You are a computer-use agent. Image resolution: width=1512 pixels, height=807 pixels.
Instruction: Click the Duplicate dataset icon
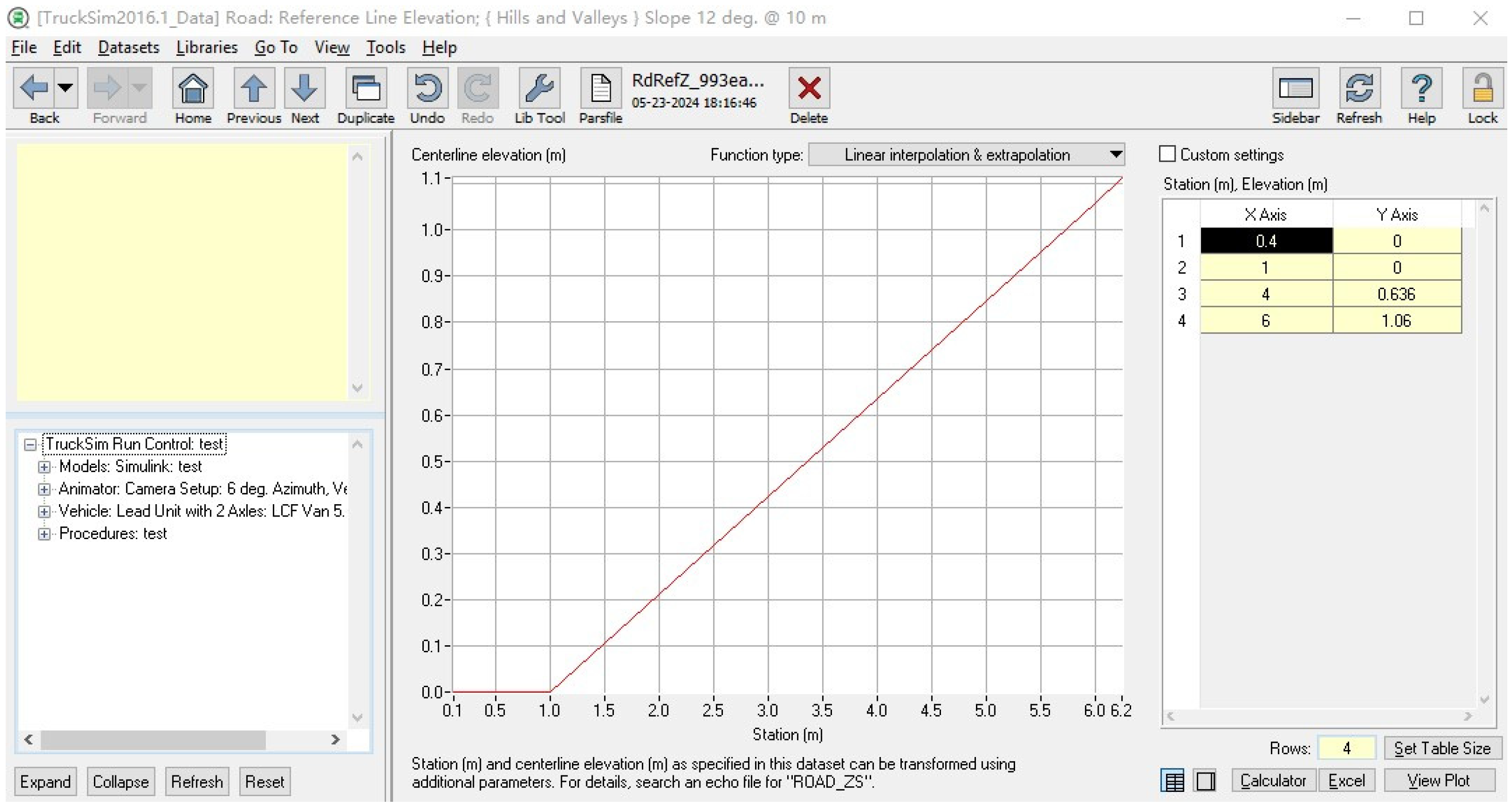[x=365, y=89]
